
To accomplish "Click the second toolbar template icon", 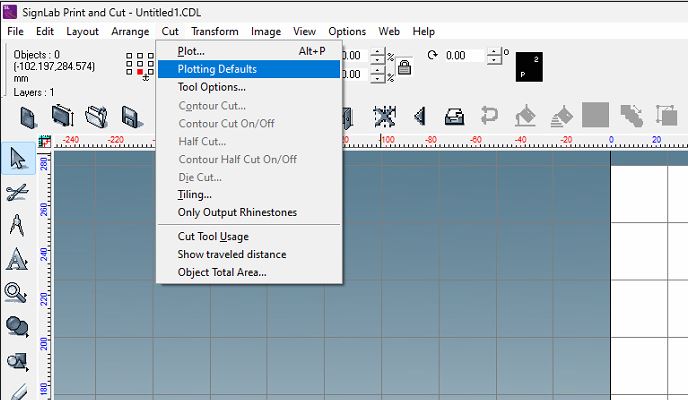I will tap(63, 116).
